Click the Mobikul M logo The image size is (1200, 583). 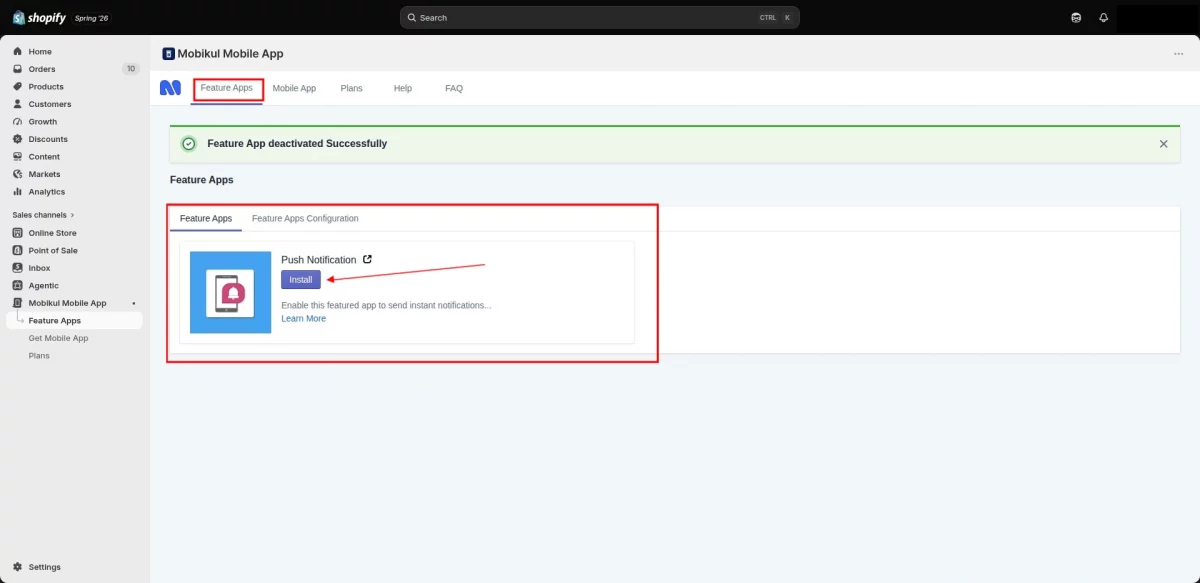pyautogui.click(x=171, y=88)
